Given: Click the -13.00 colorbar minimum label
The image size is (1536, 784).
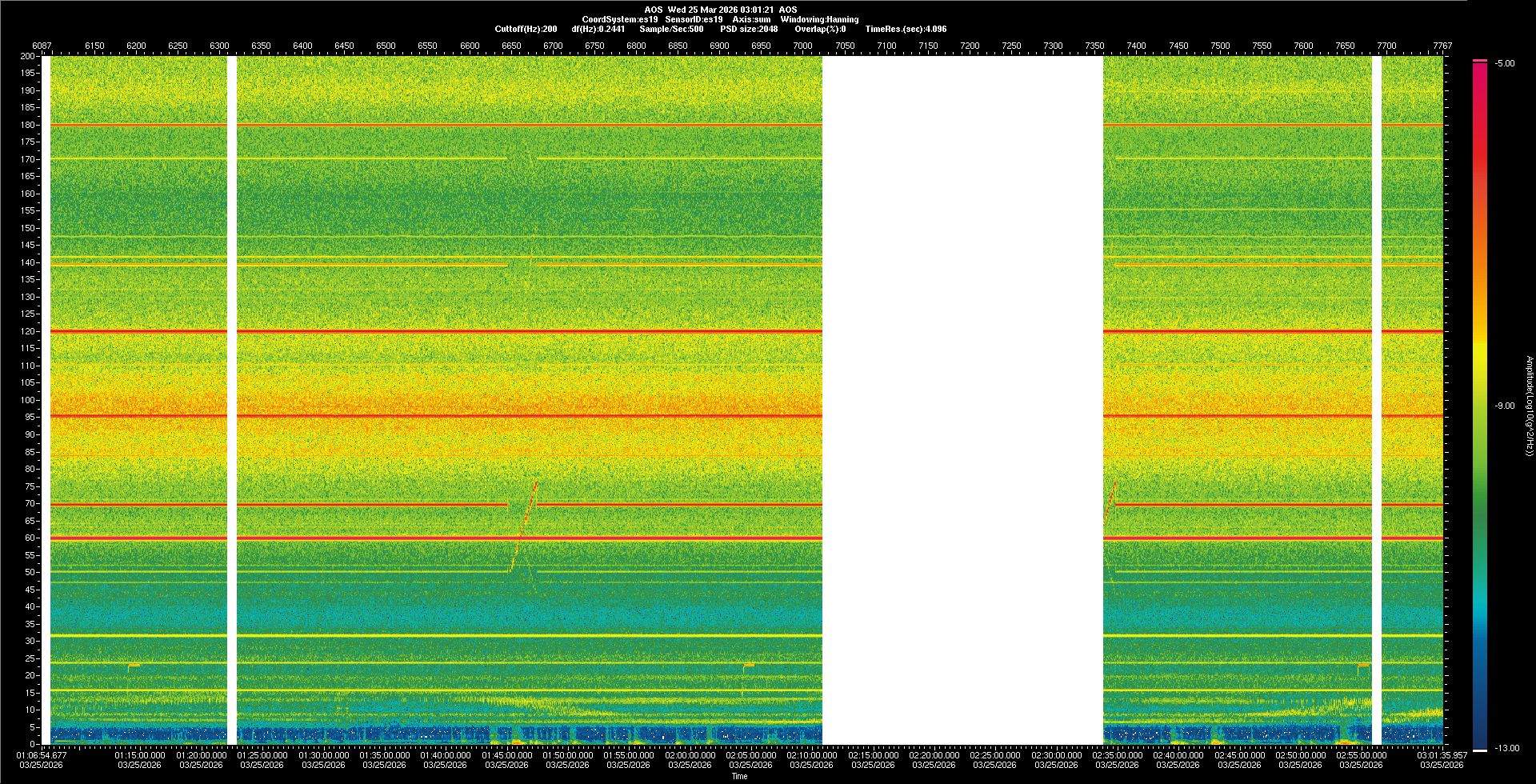Looking at the screenshot, I should (x=1506, y=749).
